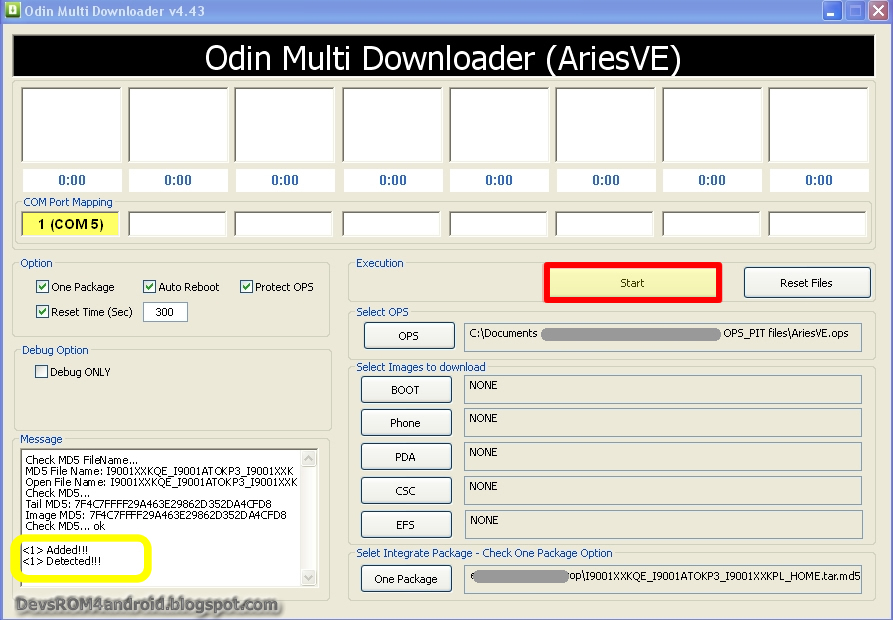The image size is (893, 620).
Task: Click the One Package file button
Action: pos(405,579)
